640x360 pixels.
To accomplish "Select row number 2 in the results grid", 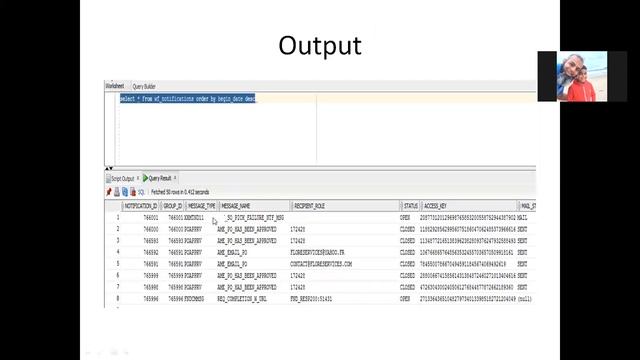I will click(118, 229).
